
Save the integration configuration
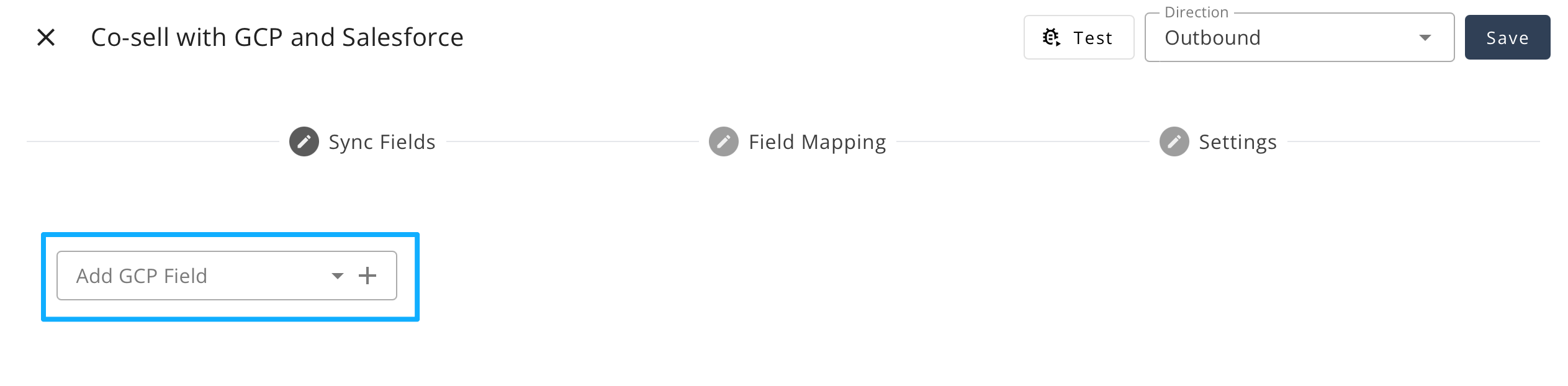1507,38
